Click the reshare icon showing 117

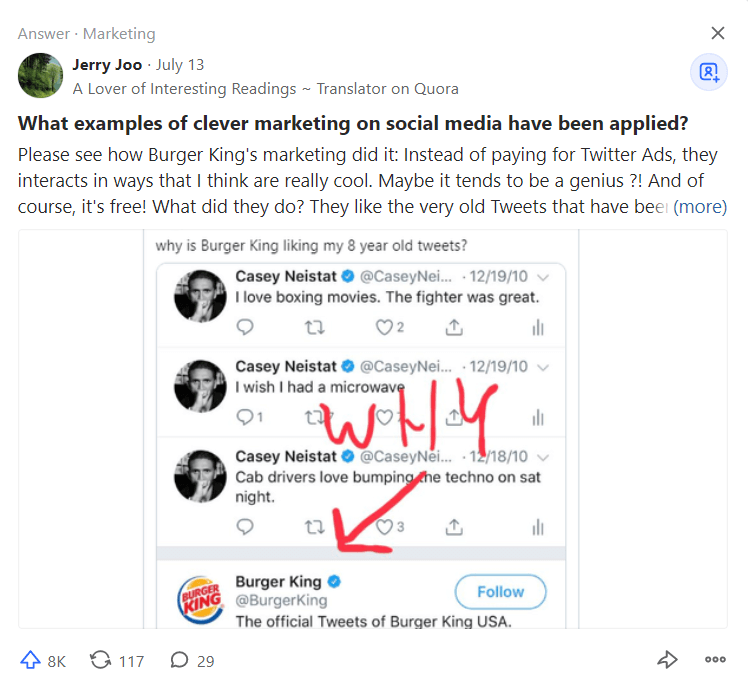point(100,660)
